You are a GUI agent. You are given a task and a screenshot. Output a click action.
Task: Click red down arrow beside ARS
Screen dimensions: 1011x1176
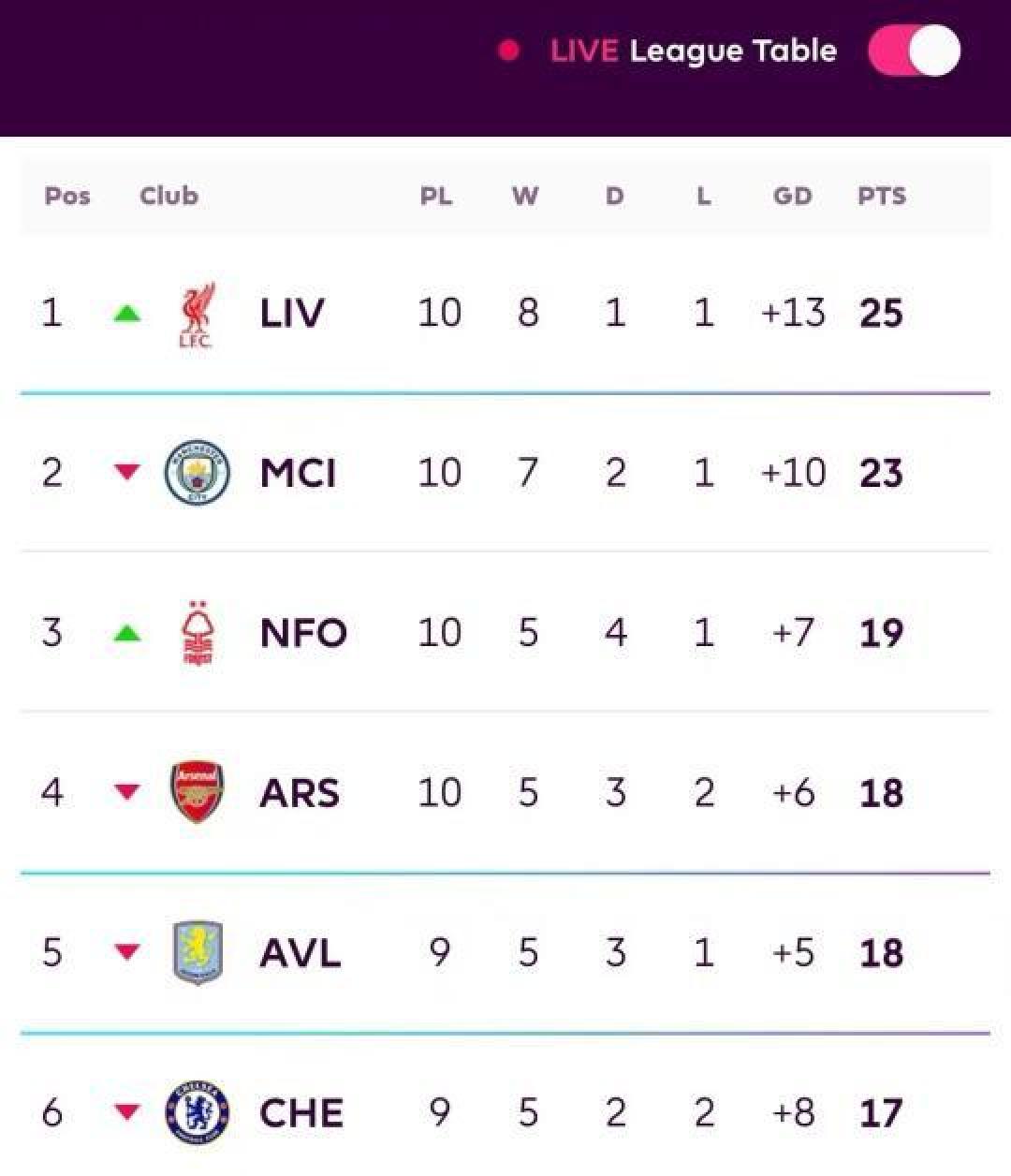(x=127, y=793)
